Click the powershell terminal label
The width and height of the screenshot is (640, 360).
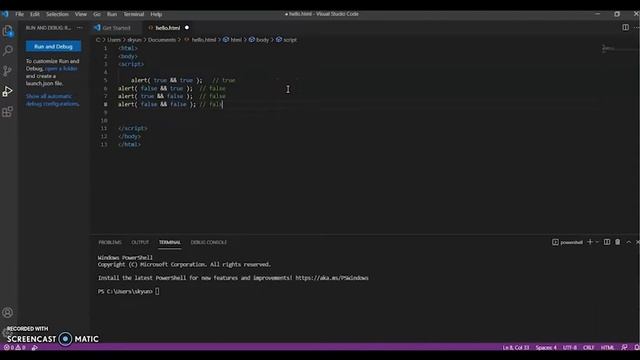567,242
